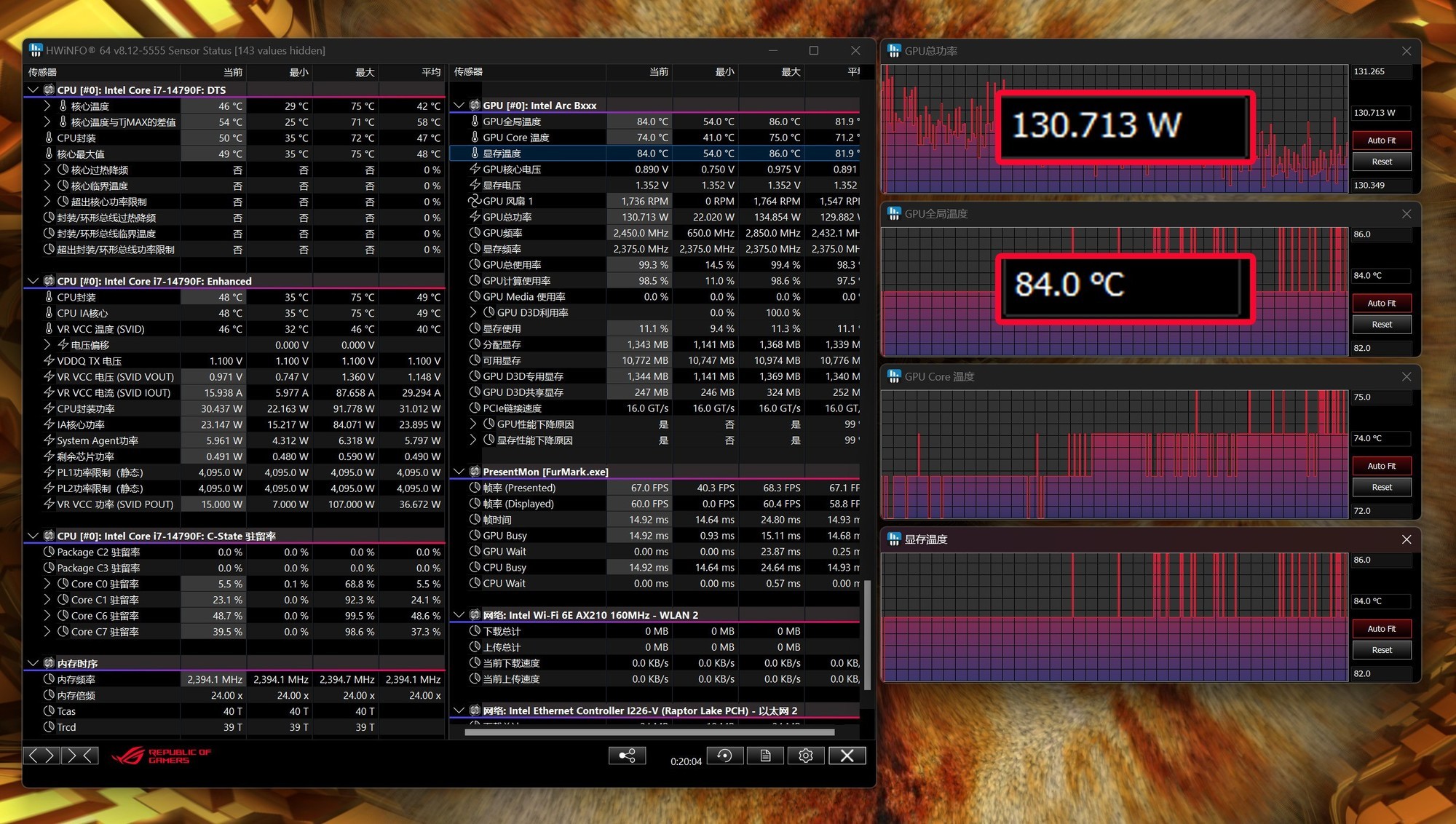Click Auto Fit in GPU总功率 graph
This screenshot has width=1456, height=824.
pyautogui.click(x=1381, y=140)
